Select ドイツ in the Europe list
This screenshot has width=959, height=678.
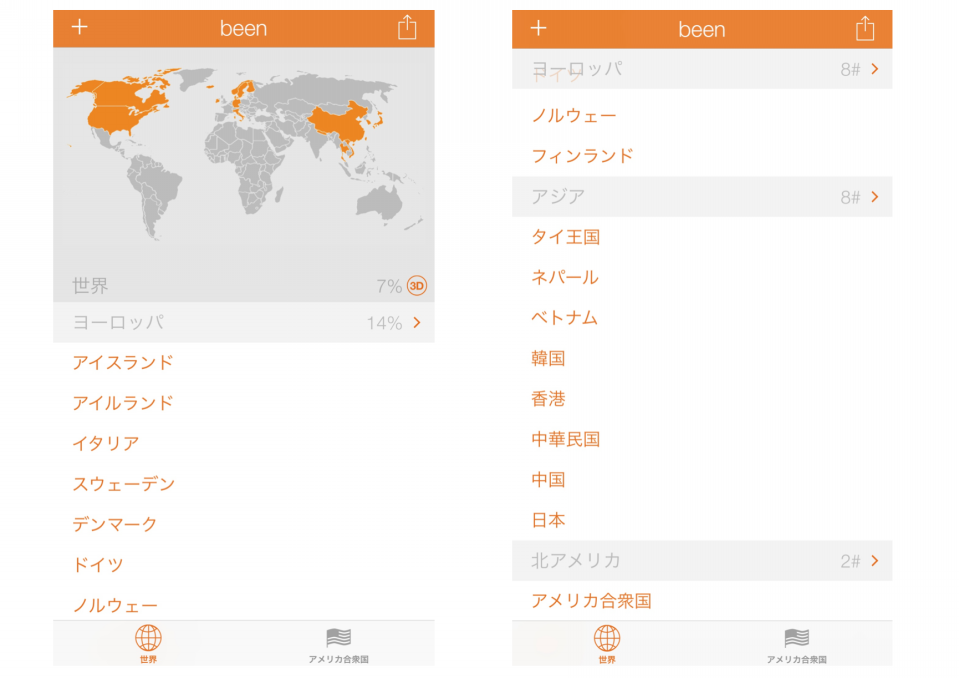point(98,564)
